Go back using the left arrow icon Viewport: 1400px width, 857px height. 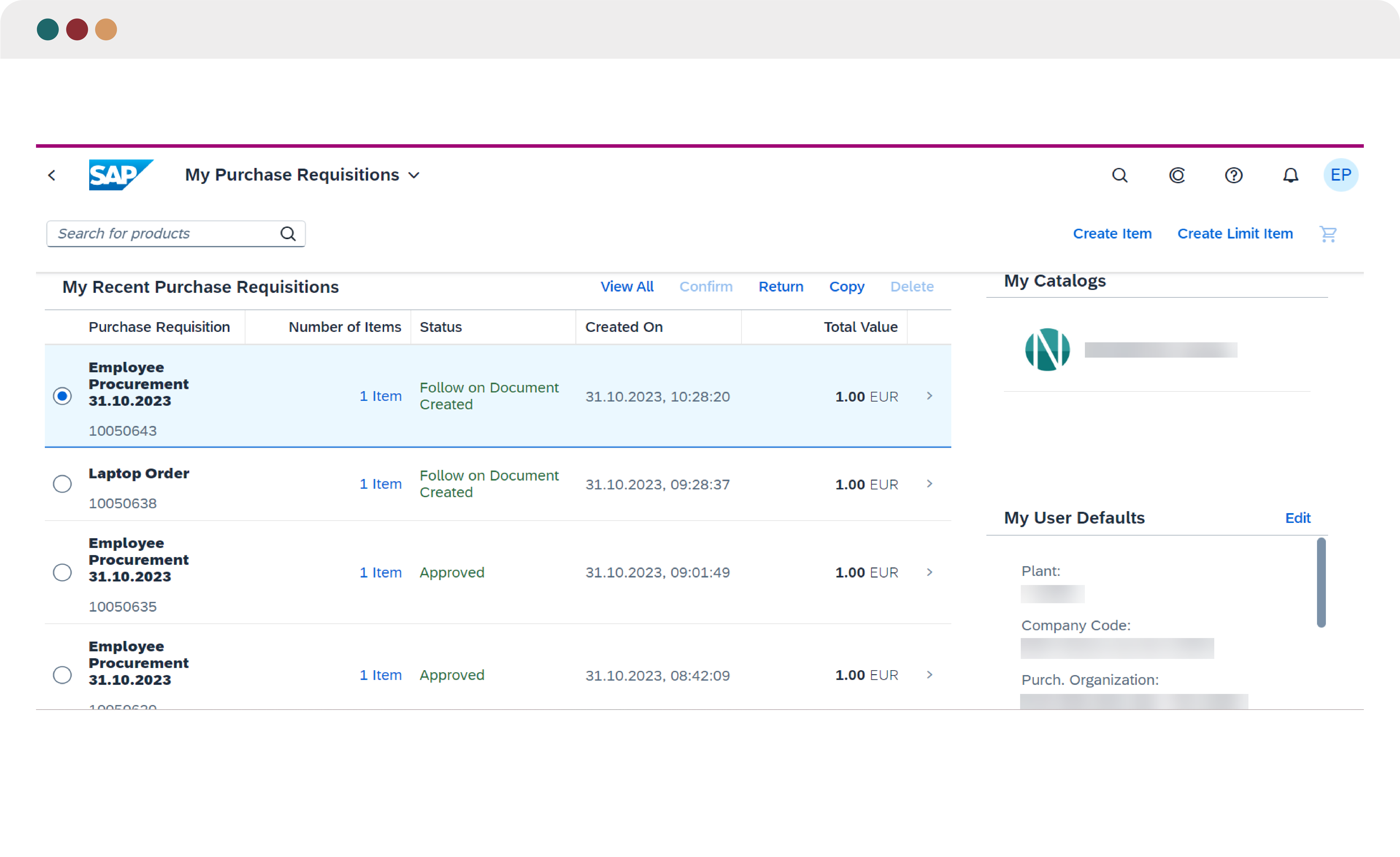click(52, 175)
